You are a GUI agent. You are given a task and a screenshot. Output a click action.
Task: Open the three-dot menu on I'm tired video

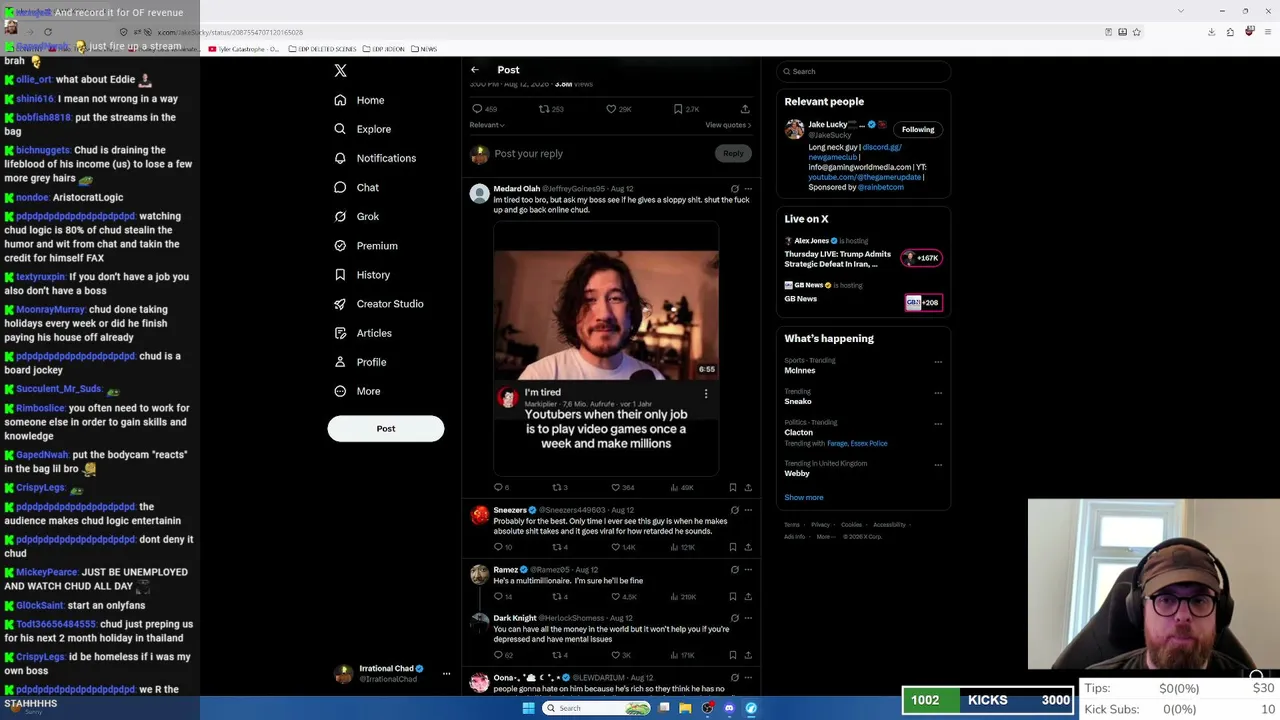[x=706, y=394]
